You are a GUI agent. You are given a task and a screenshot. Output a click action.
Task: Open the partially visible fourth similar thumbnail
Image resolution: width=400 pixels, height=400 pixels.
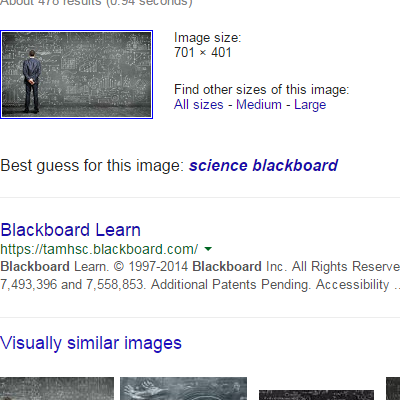(393, 389)
